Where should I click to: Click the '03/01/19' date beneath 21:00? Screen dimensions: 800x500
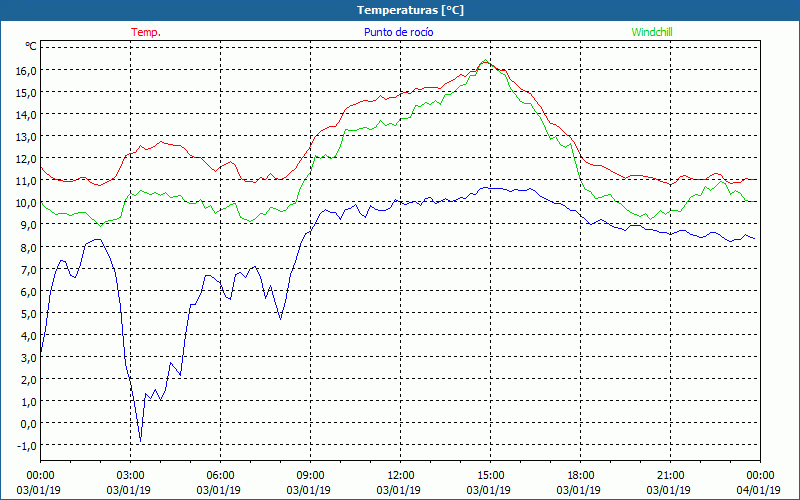click(x=669, y=490)
